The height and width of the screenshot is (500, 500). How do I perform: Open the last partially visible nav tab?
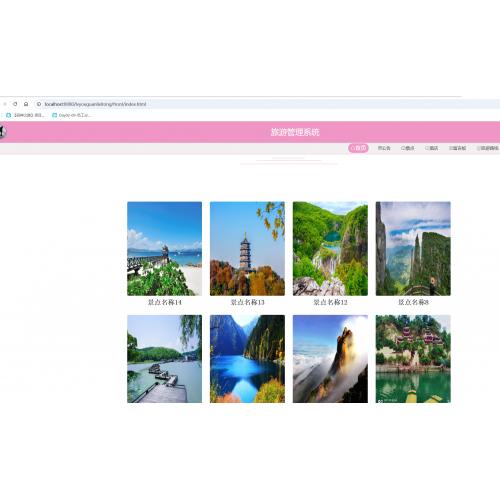click(x=488, y=148)
